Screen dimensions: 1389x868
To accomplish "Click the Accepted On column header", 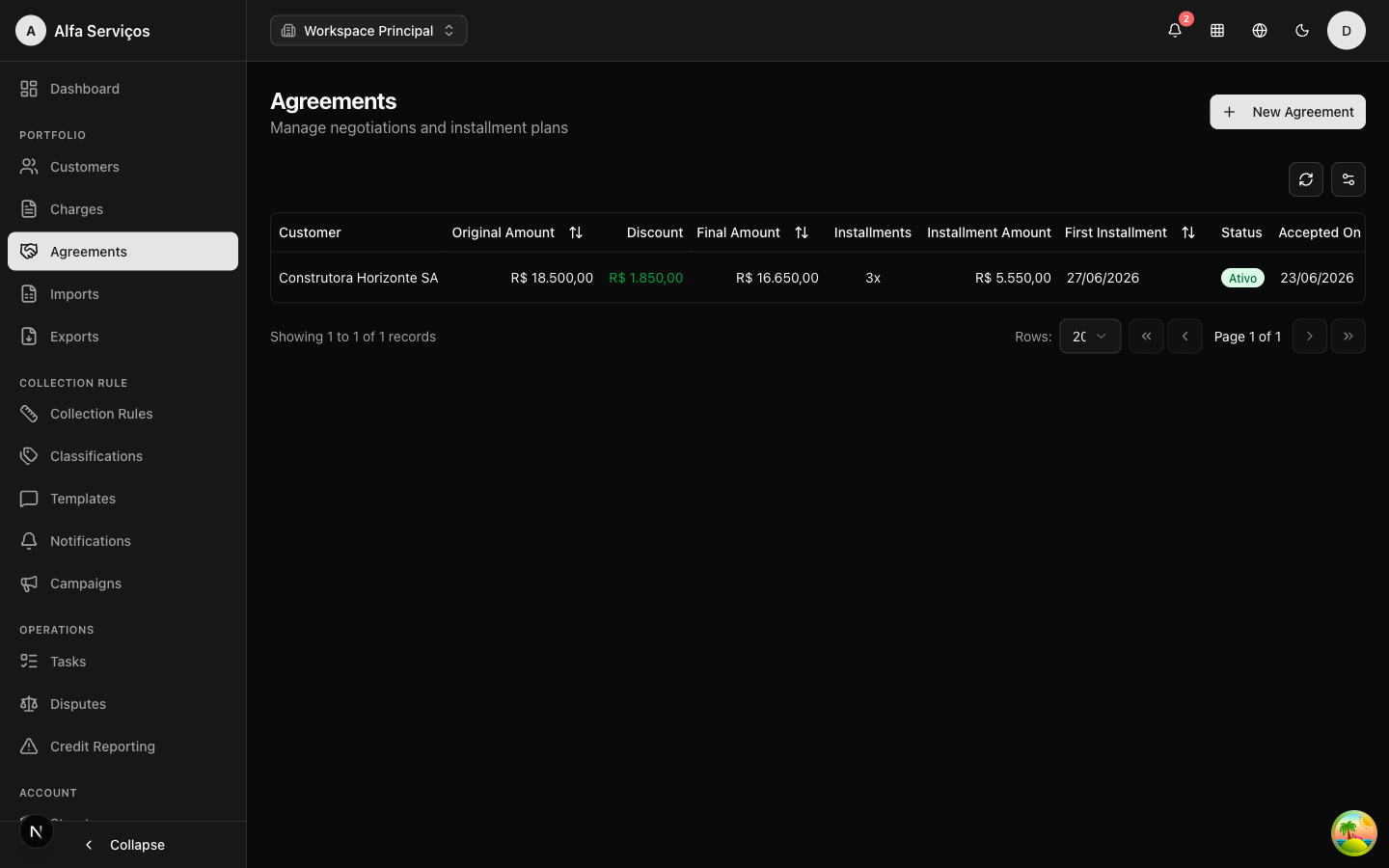I will [x=1320, y=232].
